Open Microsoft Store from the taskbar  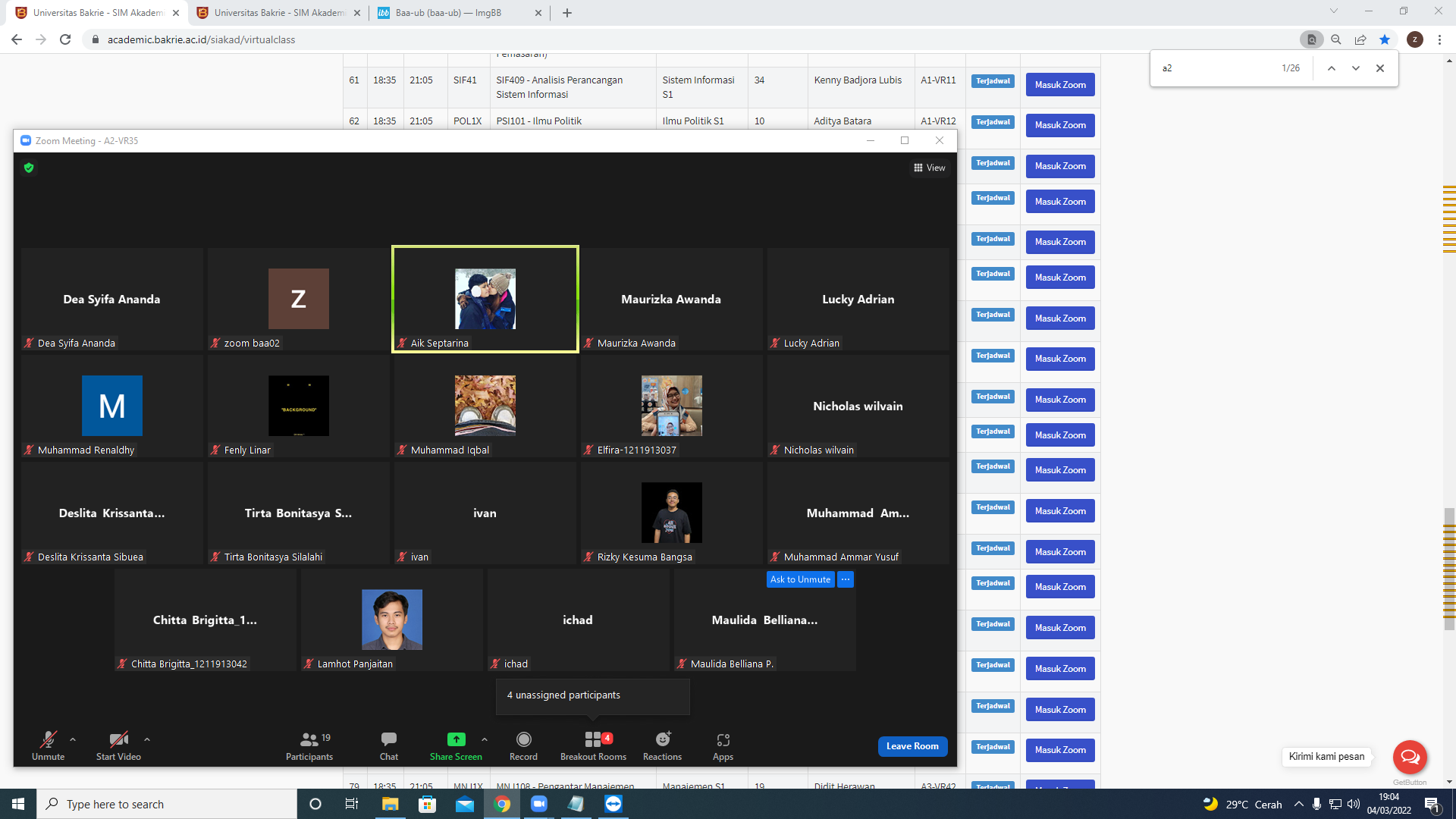428,804
